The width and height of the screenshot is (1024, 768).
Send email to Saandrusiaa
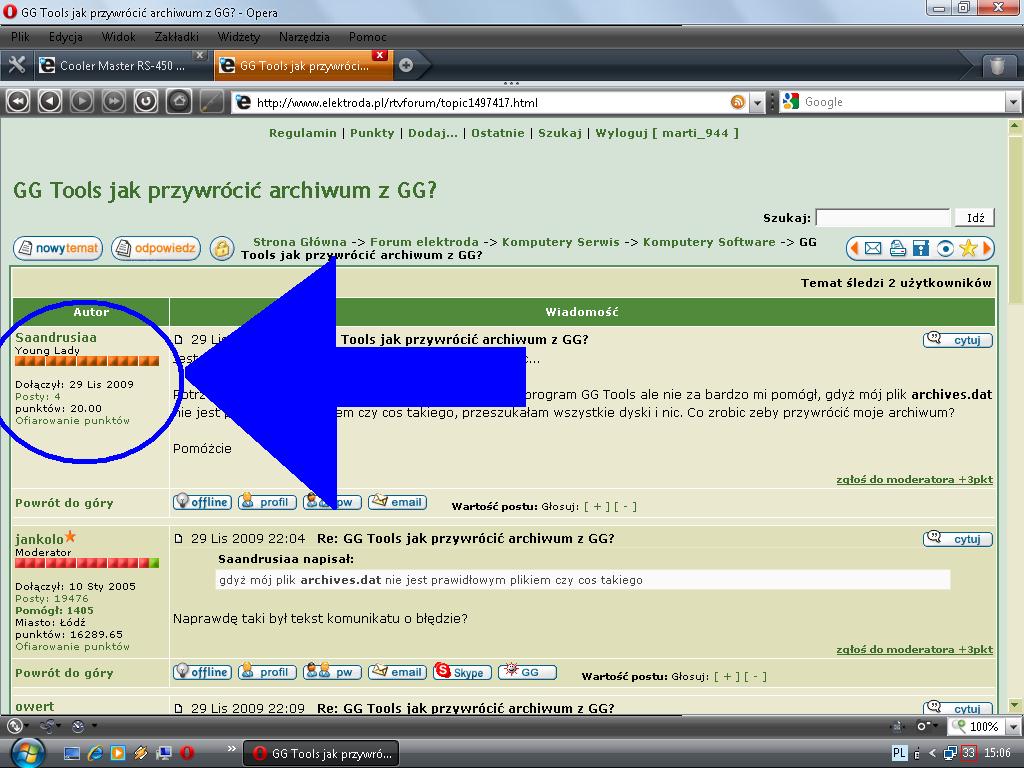(x=398, y=502)
